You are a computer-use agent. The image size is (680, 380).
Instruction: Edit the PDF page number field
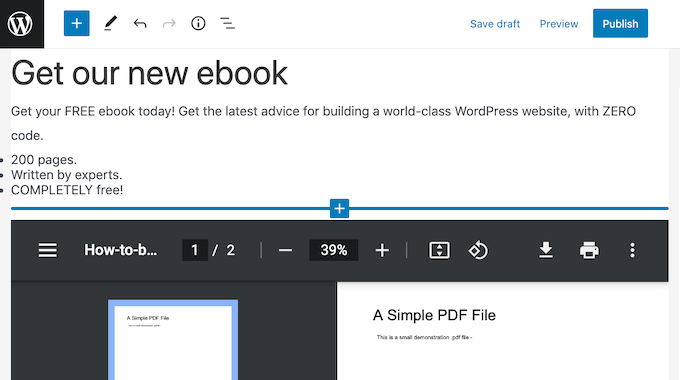[195, 250]
